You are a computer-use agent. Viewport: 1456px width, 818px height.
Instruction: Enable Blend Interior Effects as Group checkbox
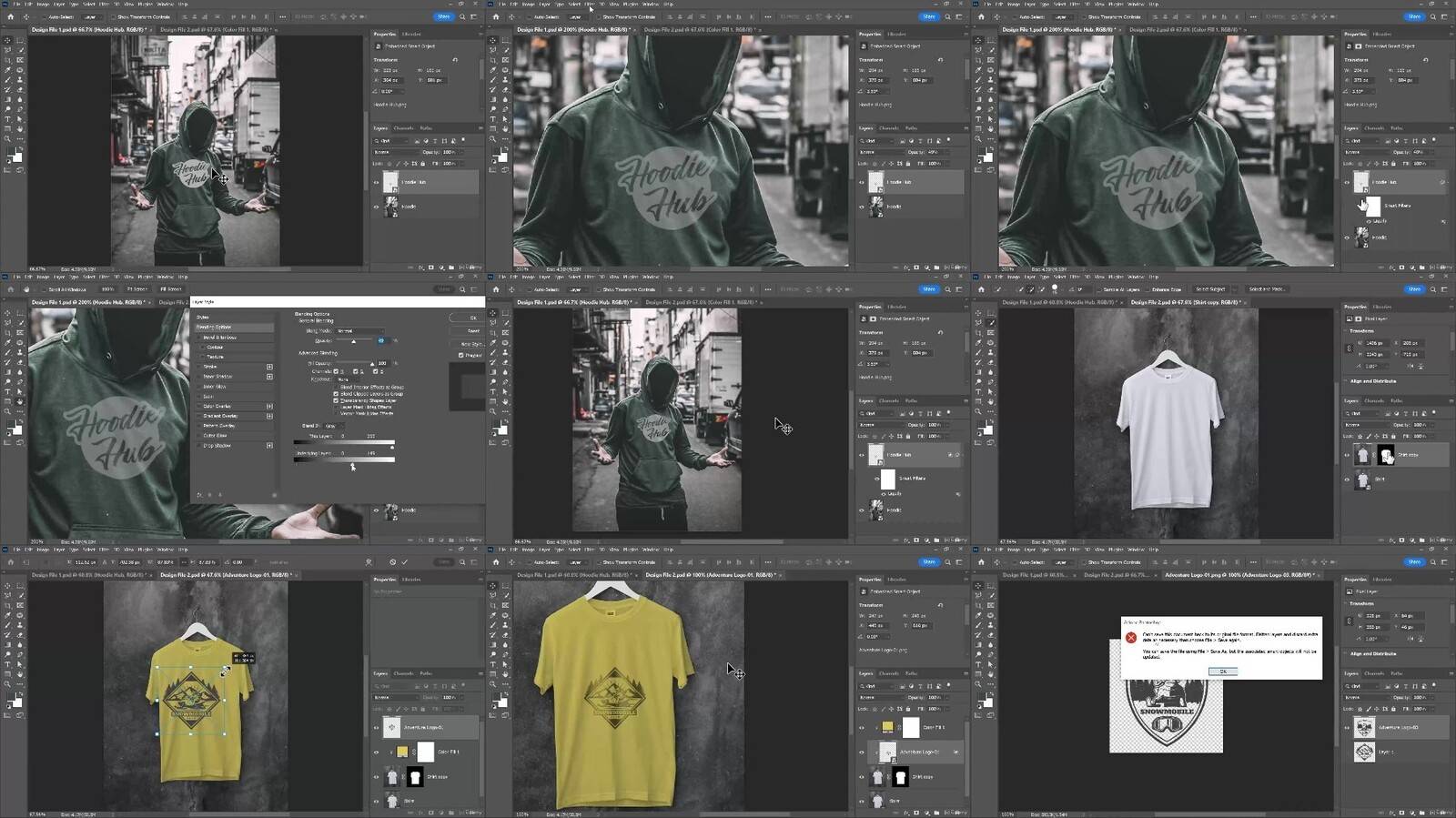[x=336, y=387]
